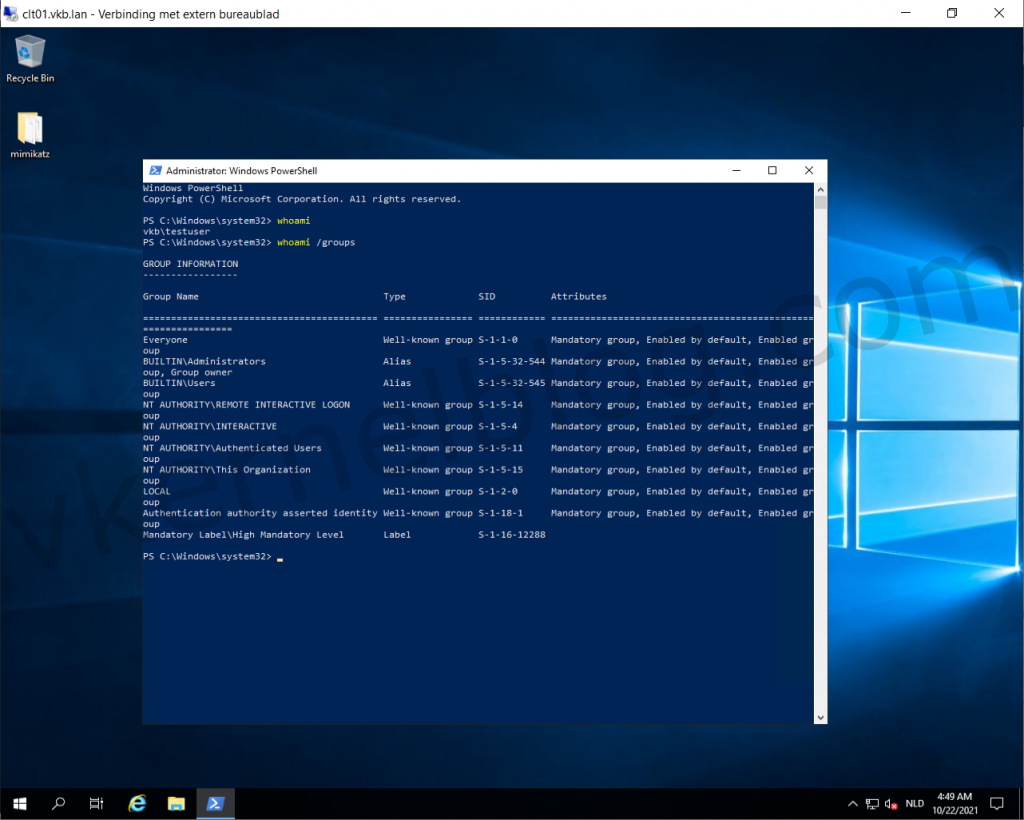Open Task View from the taskbar
The width and height of the screenshot is (1024, 820).
(97, 803)
